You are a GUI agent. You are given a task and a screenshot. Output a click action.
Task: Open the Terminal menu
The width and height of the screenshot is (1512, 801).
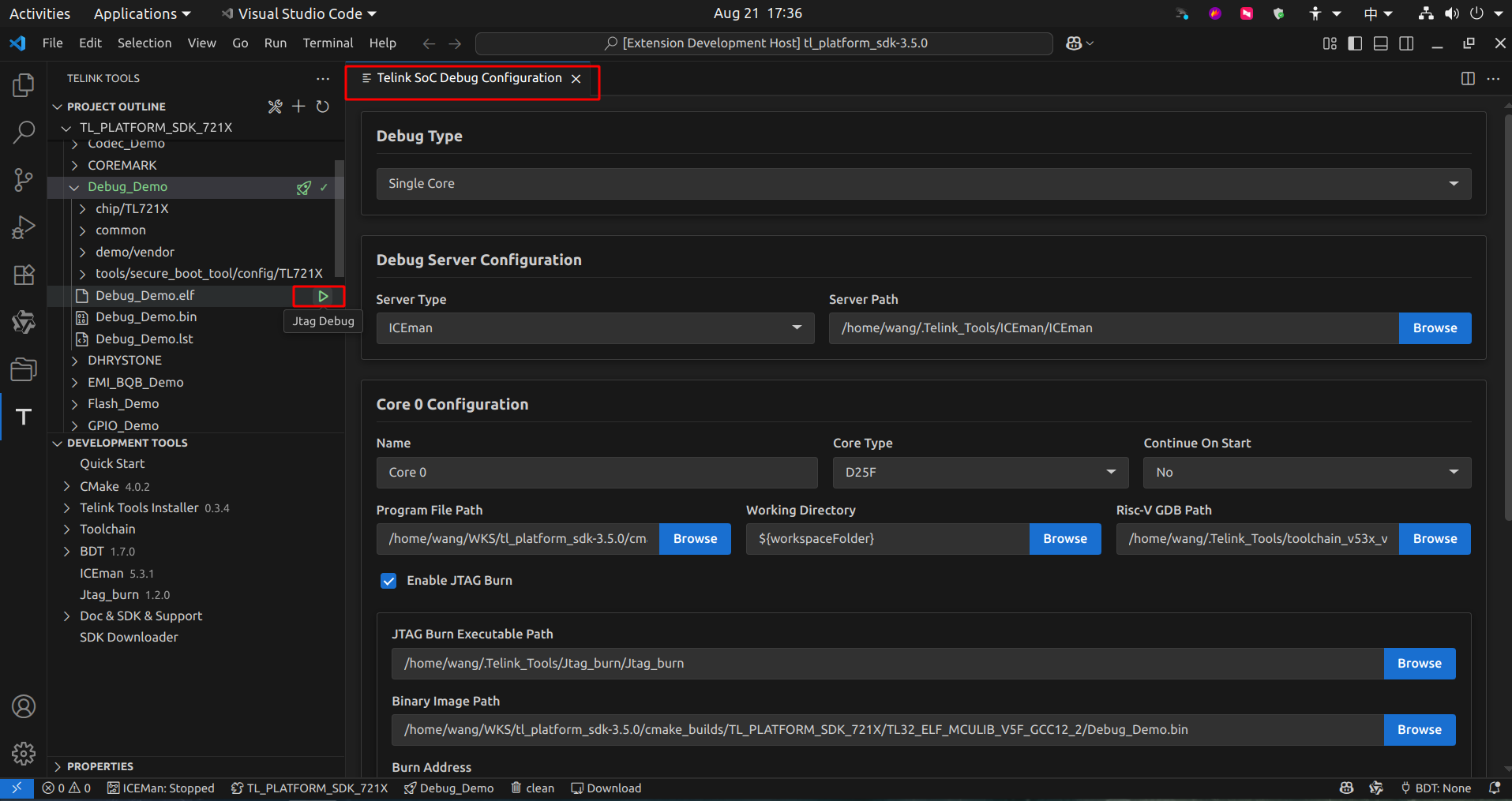(328, 43)
